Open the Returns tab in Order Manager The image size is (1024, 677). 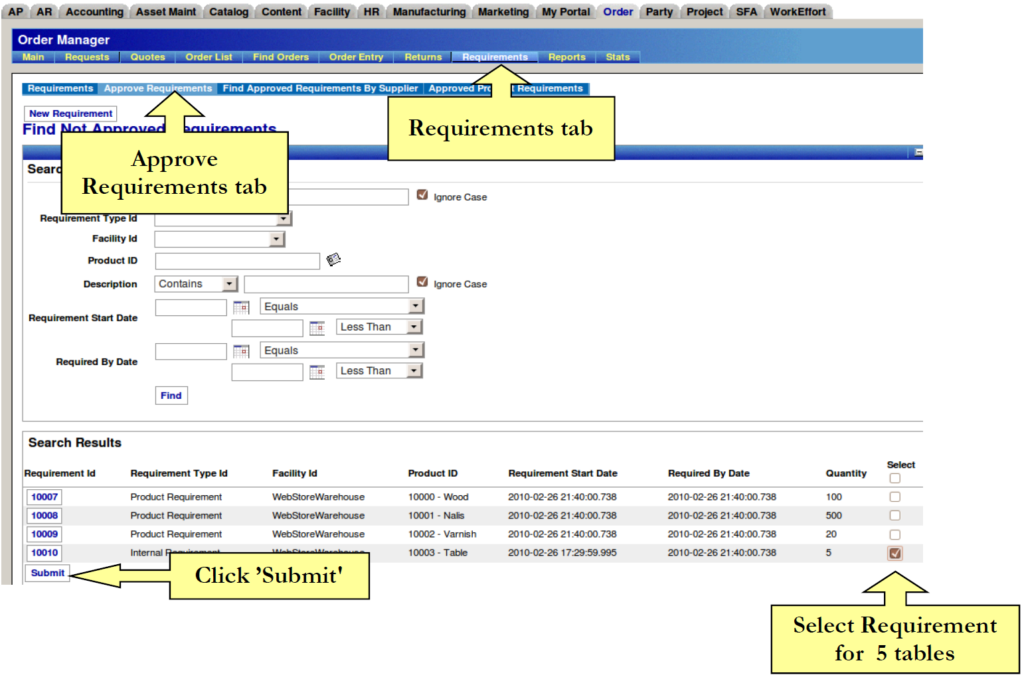[422, 57]
